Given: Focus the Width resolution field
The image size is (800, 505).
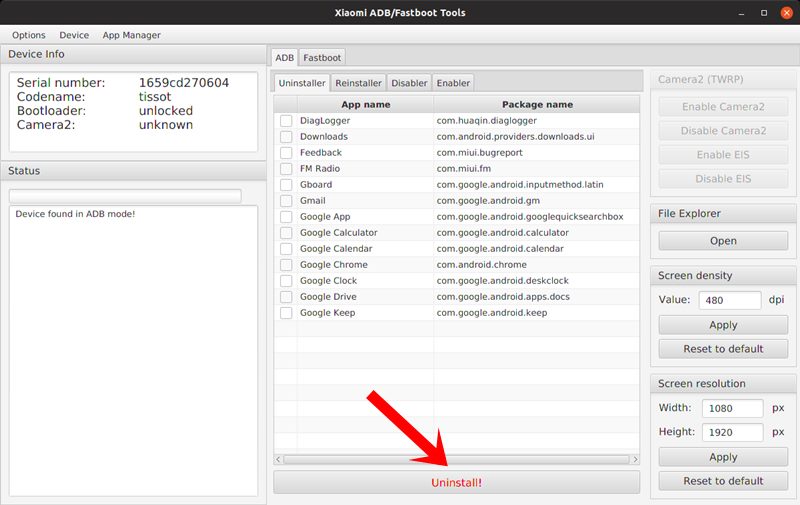Looking at the screenshot, I should (x=732, y=409).
